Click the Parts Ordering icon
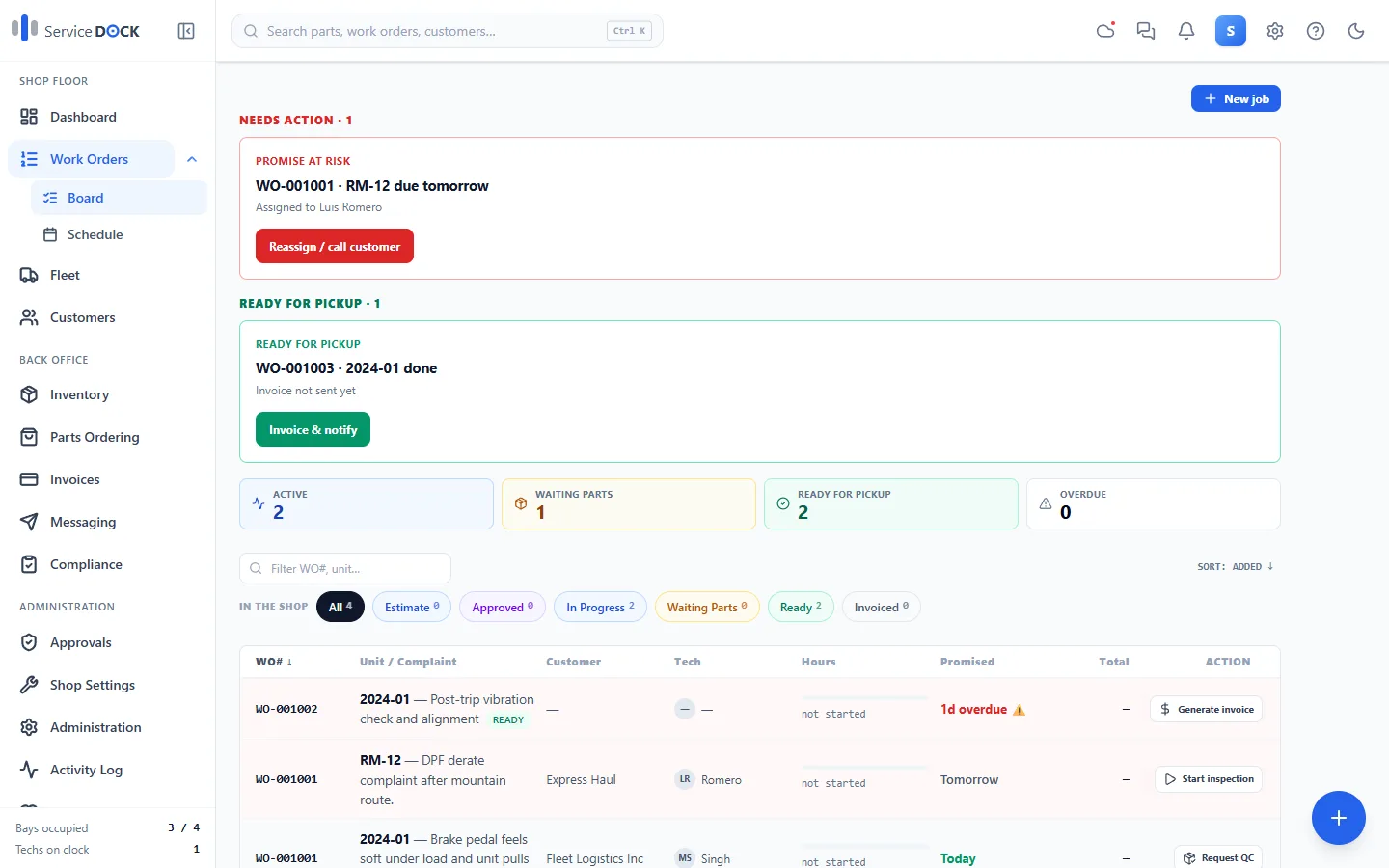 pyautogui.click(x=29, y=437)
